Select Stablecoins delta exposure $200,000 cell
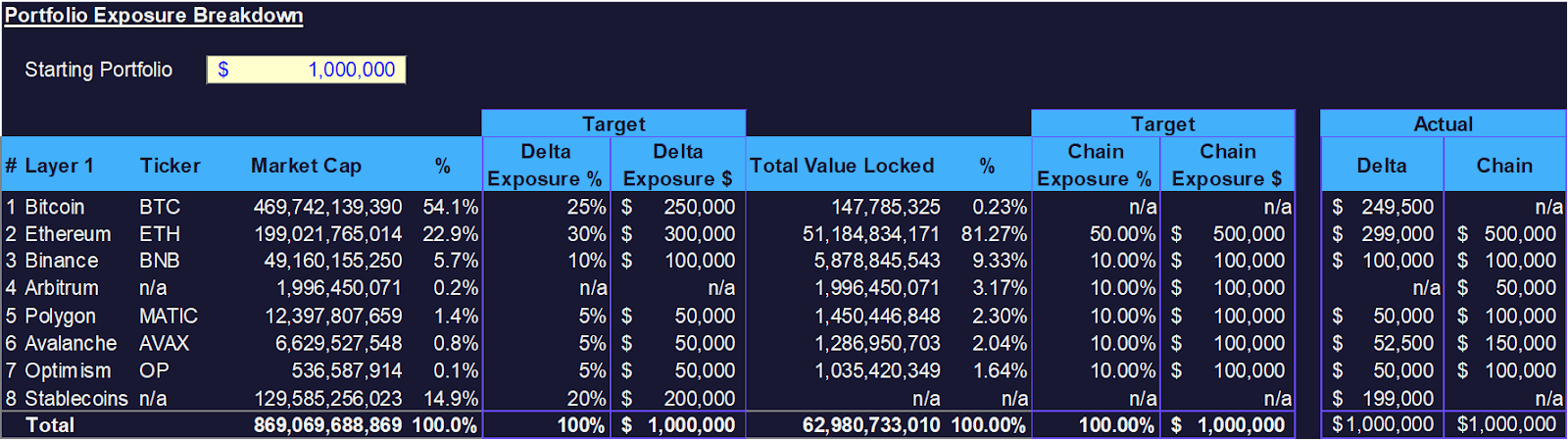The height and width of the screenshot is (440, 1568). [678, 398]
